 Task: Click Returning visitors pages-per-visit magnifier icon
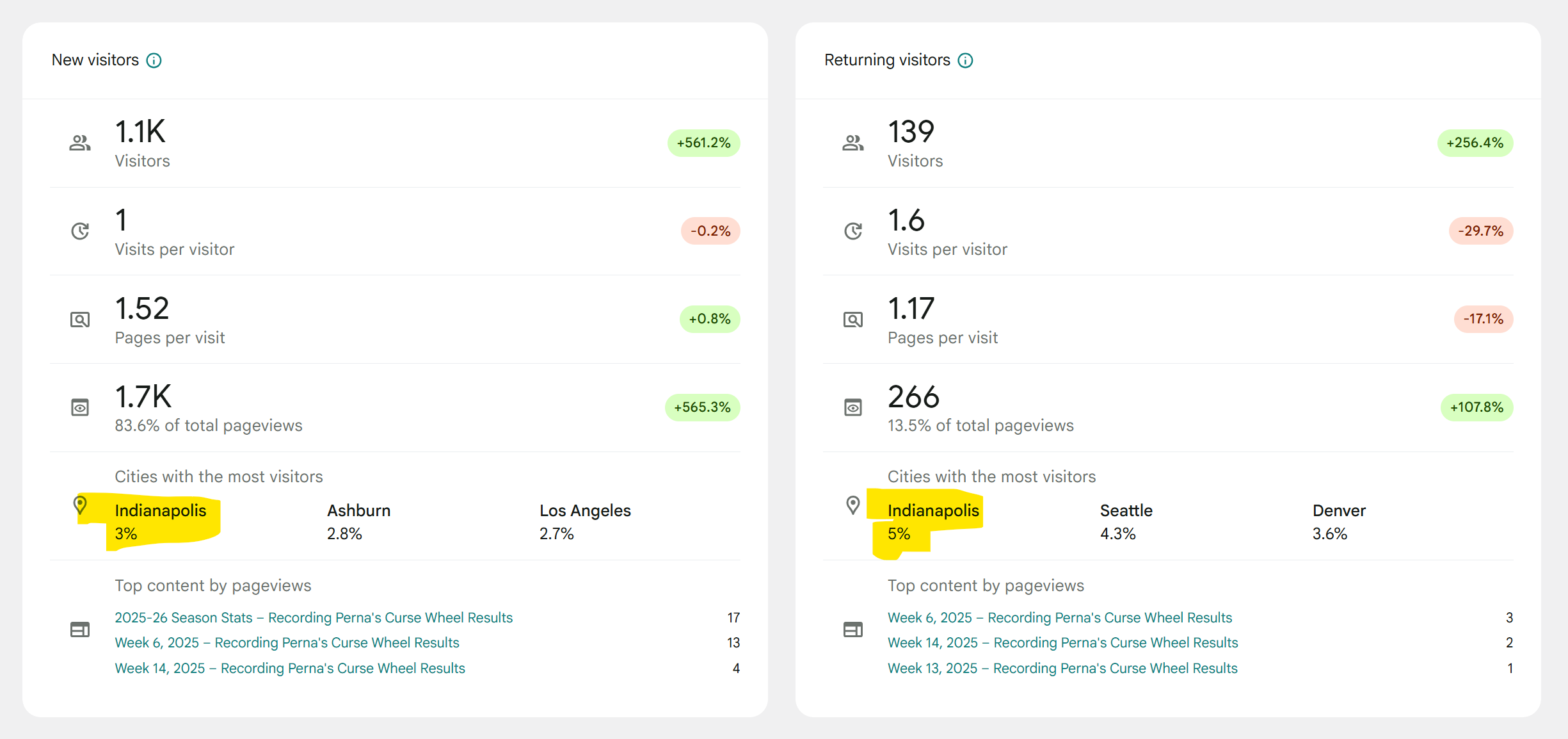[x=853, y=319]
